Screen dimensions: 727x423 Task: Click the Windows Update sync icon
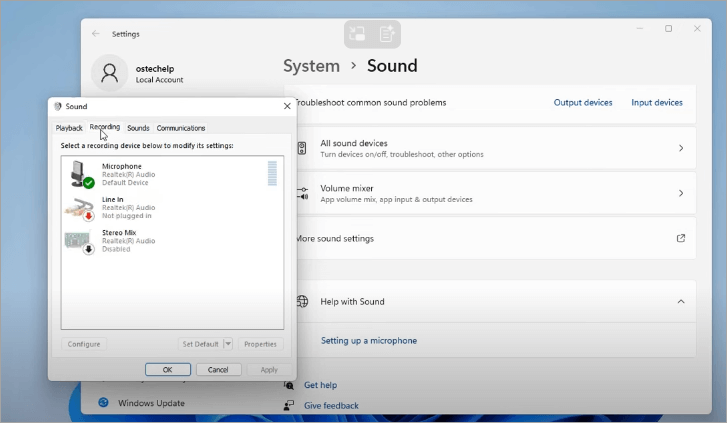pos(103,402)
